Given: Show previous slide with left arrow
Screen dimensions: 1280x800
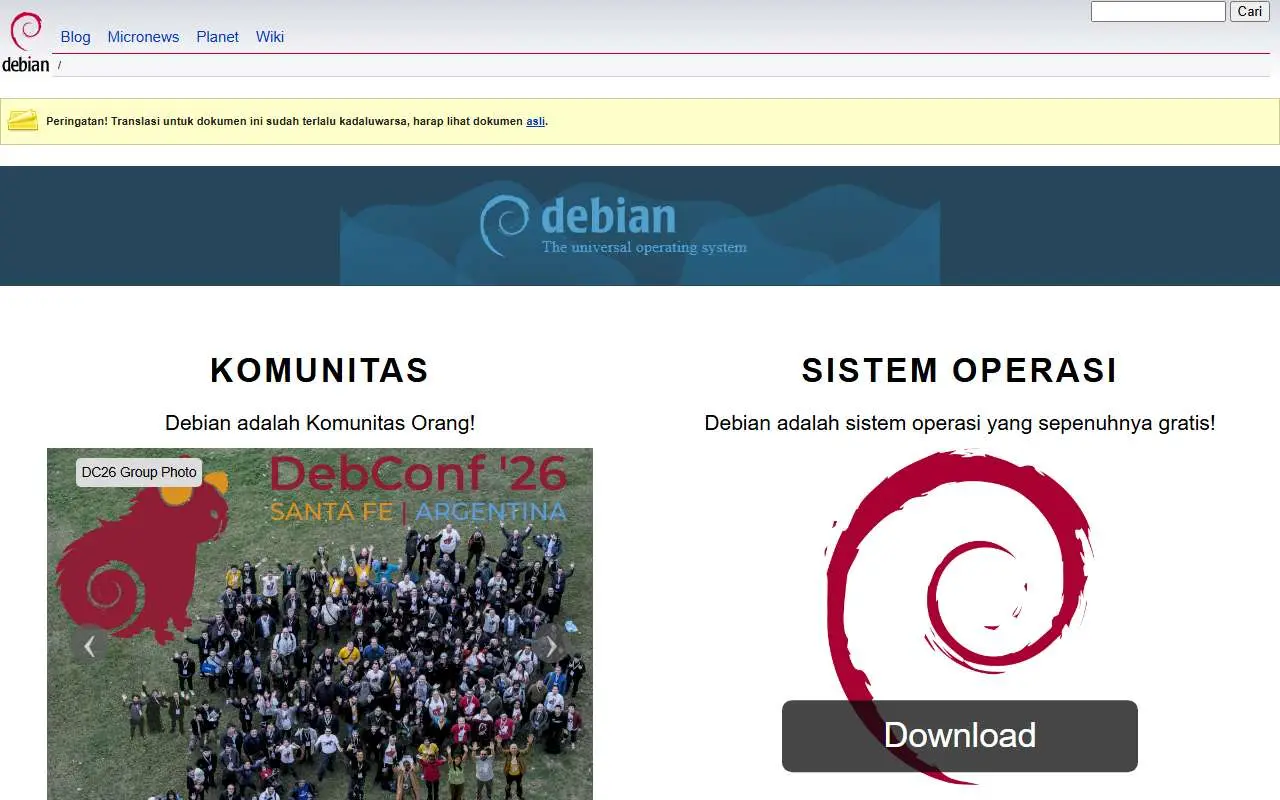Looking at the screenshot, I should (x=89, y=646).
